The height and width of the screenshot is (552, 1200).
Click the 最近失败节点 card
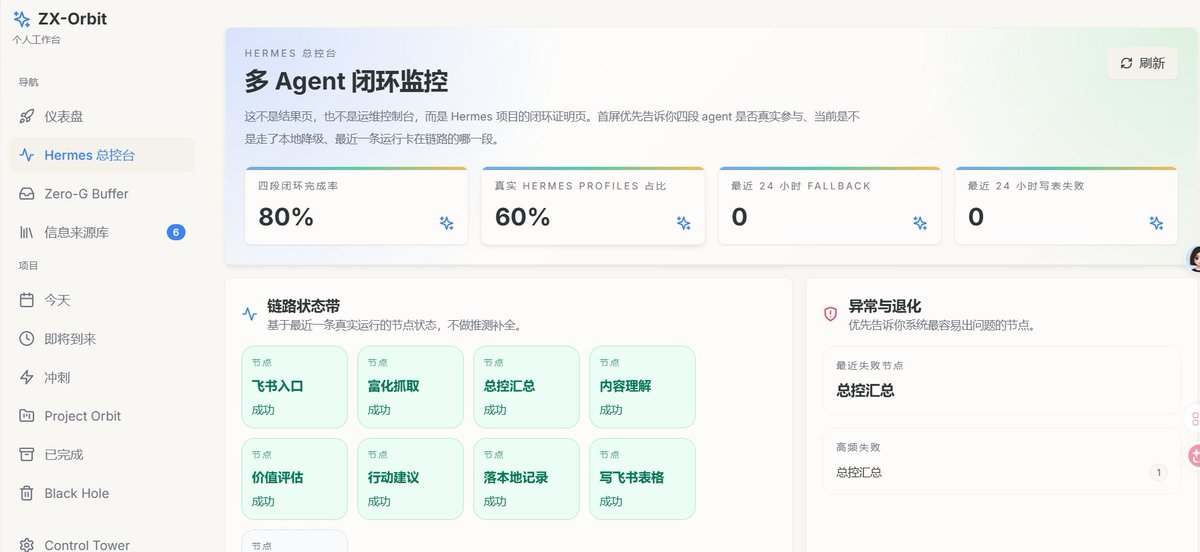coord(1001,380)
